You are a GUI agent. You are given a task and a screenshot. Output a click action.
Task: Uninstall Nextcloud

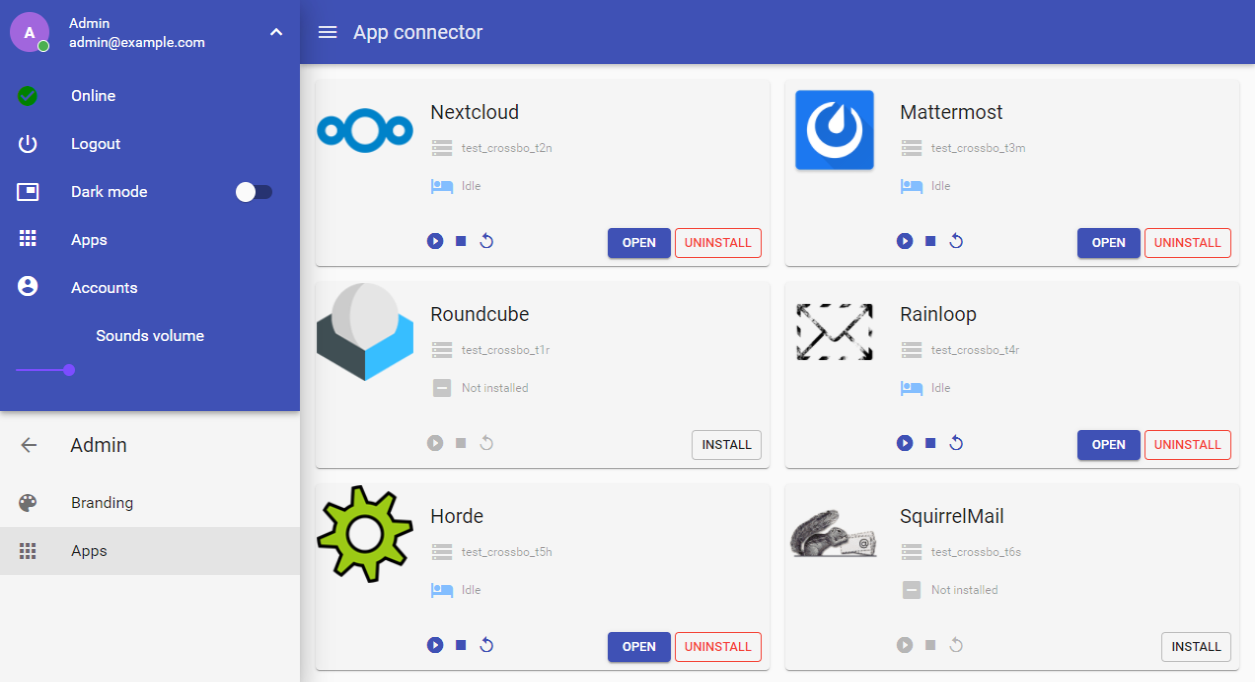coord(718,243)
